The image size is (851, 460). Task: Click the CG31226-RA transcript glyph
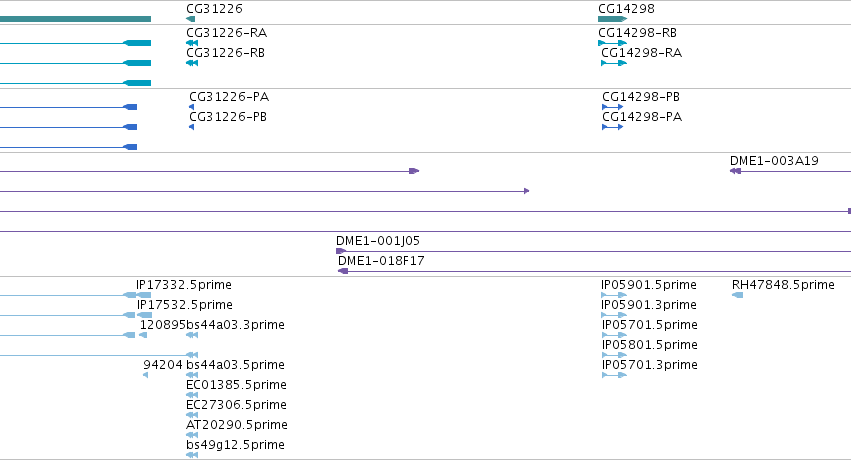coord(192,43)
